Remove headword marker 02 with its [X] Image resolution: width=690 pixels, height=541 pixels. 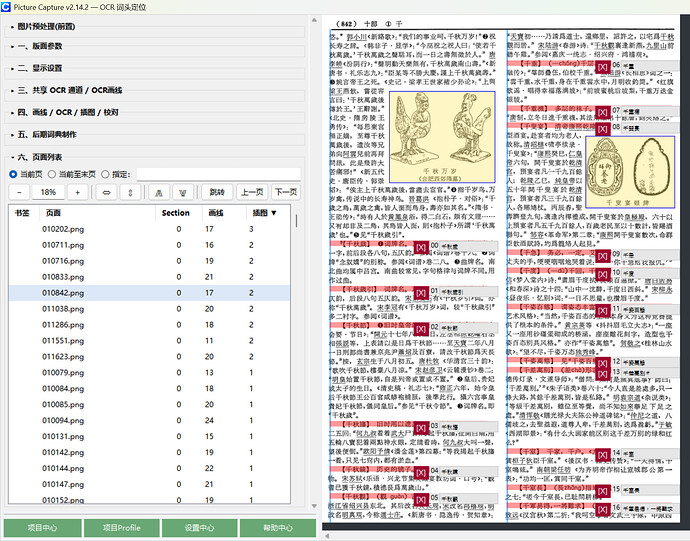pos(421,329)
